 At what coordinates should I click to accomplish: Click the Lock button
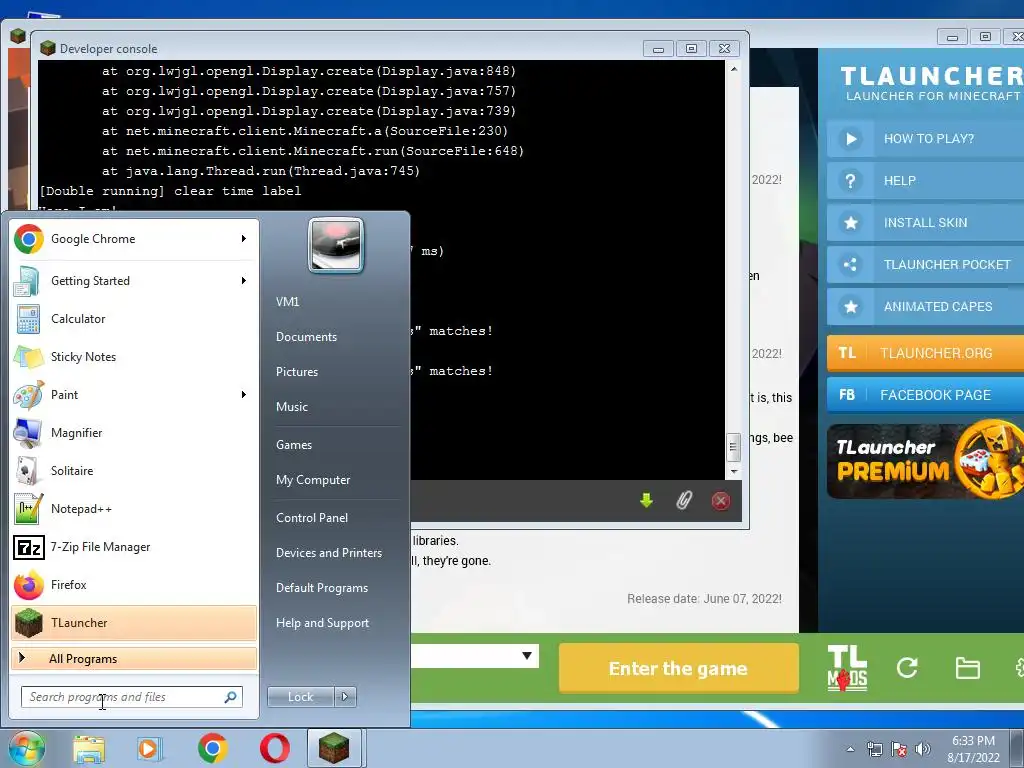(300, 697)
